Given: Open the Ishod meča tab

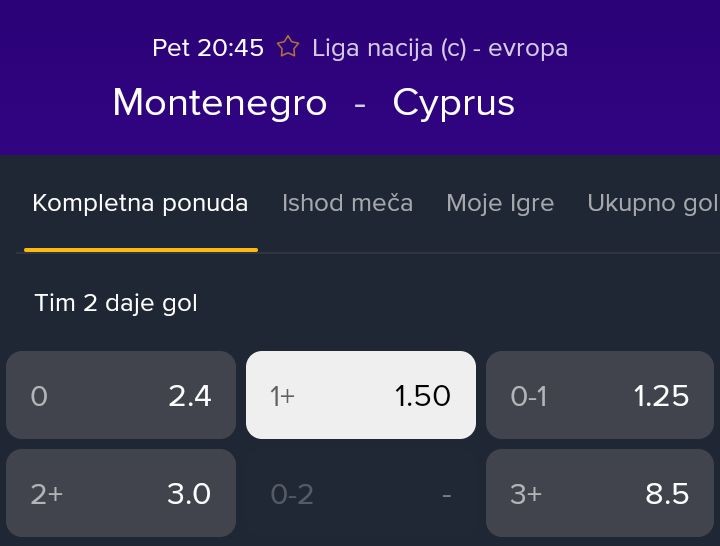Looking at the screenshot, I should (x=347, y=203).
